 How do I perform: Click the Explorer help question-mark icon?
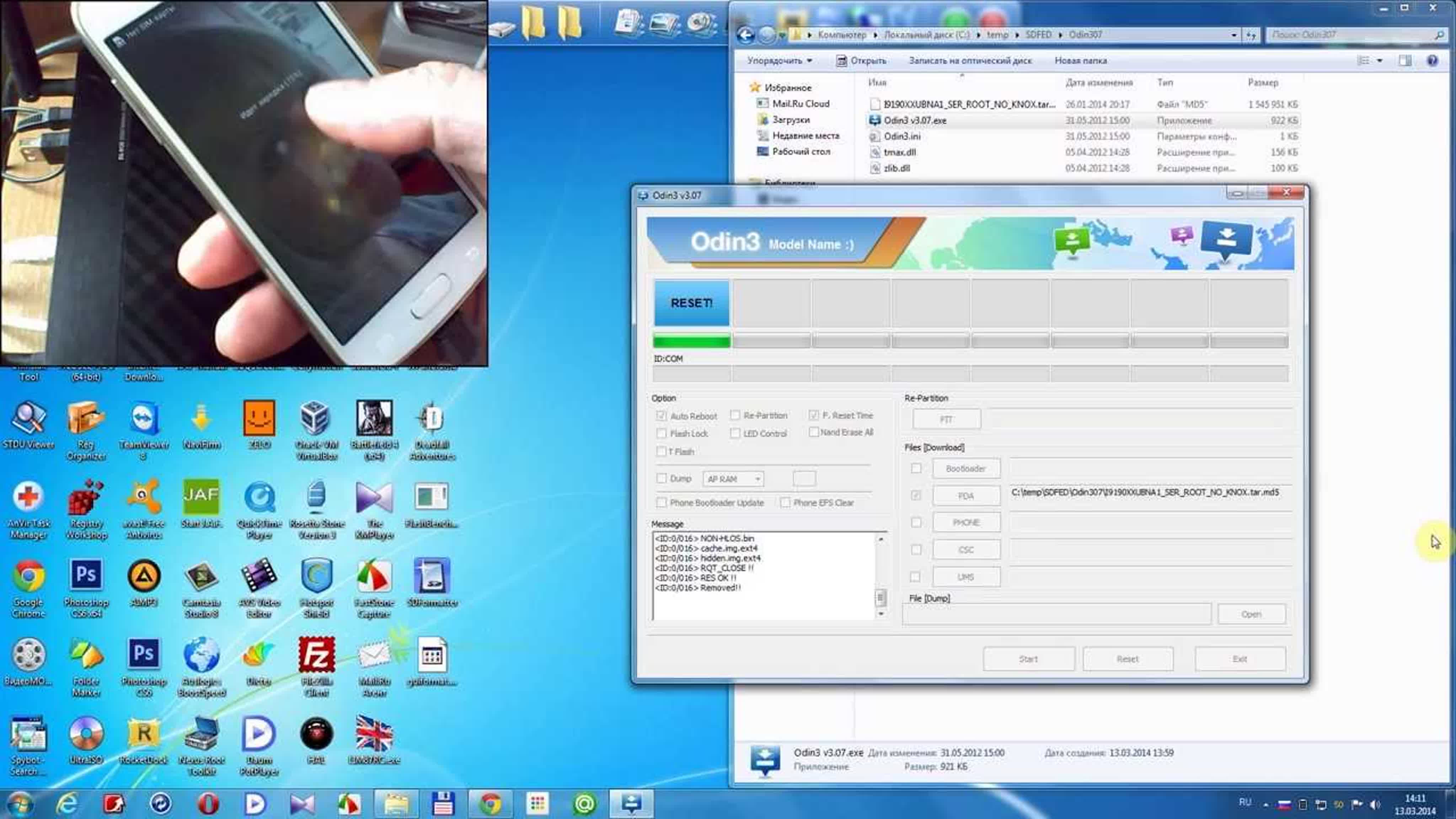point(1432,60)
